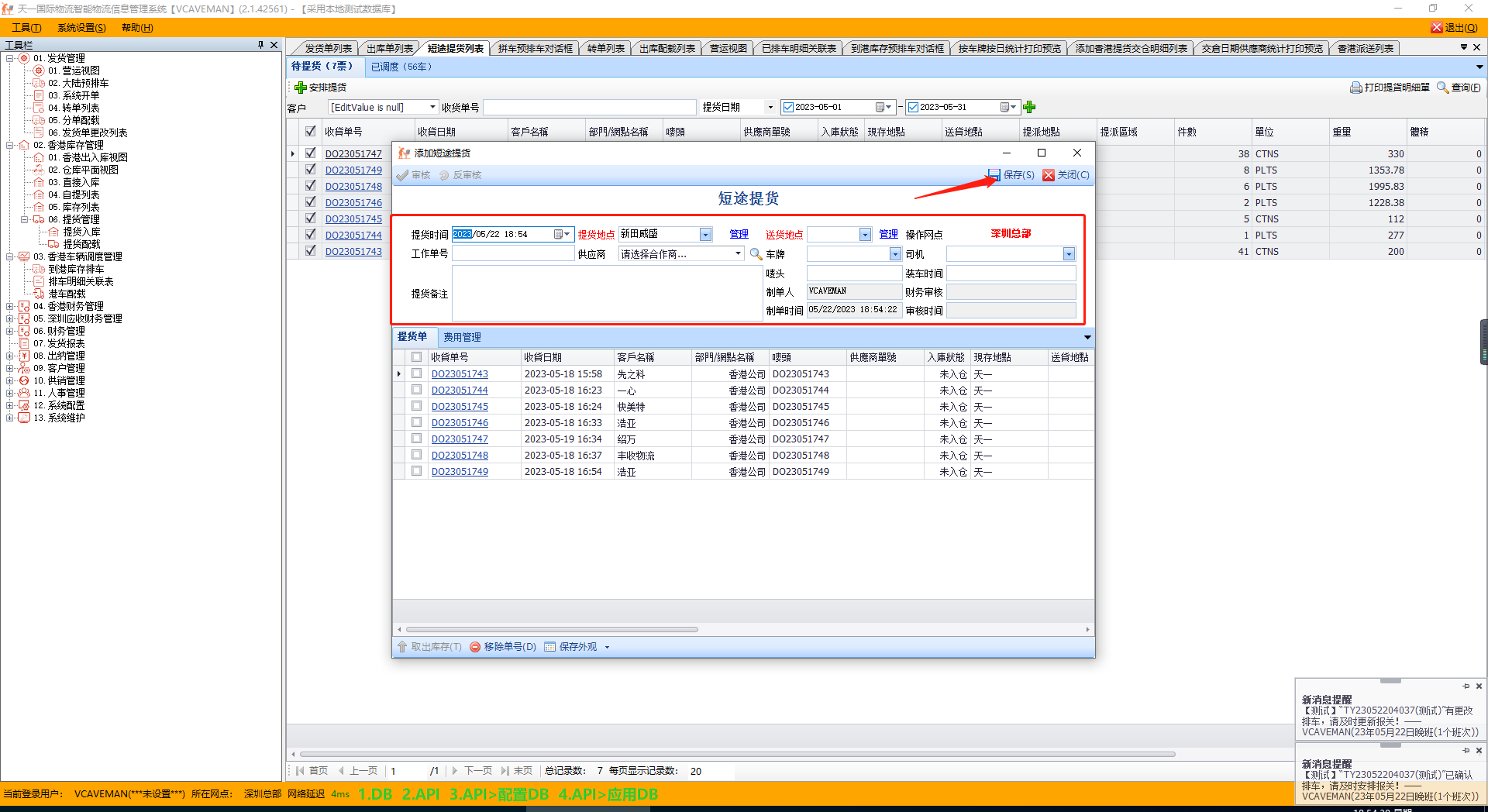Expand the 04. 香港财务管理 tree node
The image size is (1488, 812).
10,306
